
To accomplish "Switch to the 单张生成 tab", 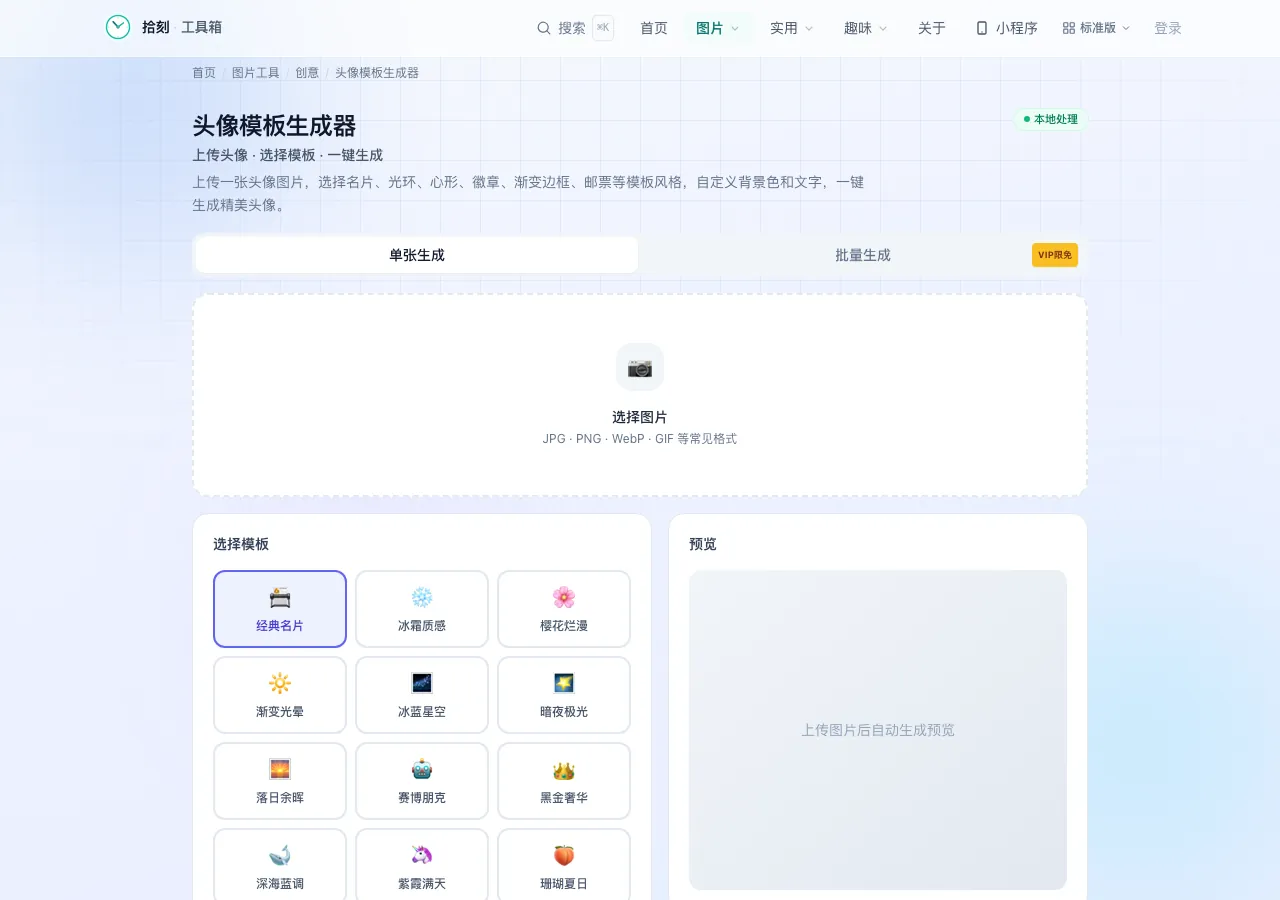I will [417, 255].
